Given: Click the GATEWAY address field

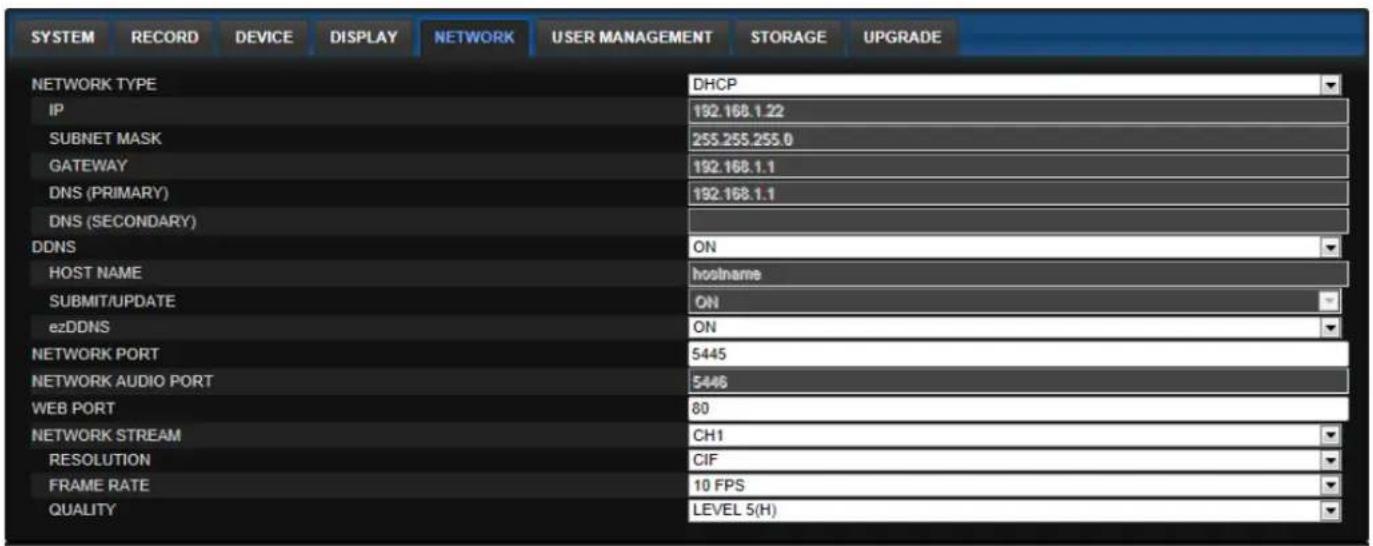Looking at the screenshot, I should point(1018,166).
